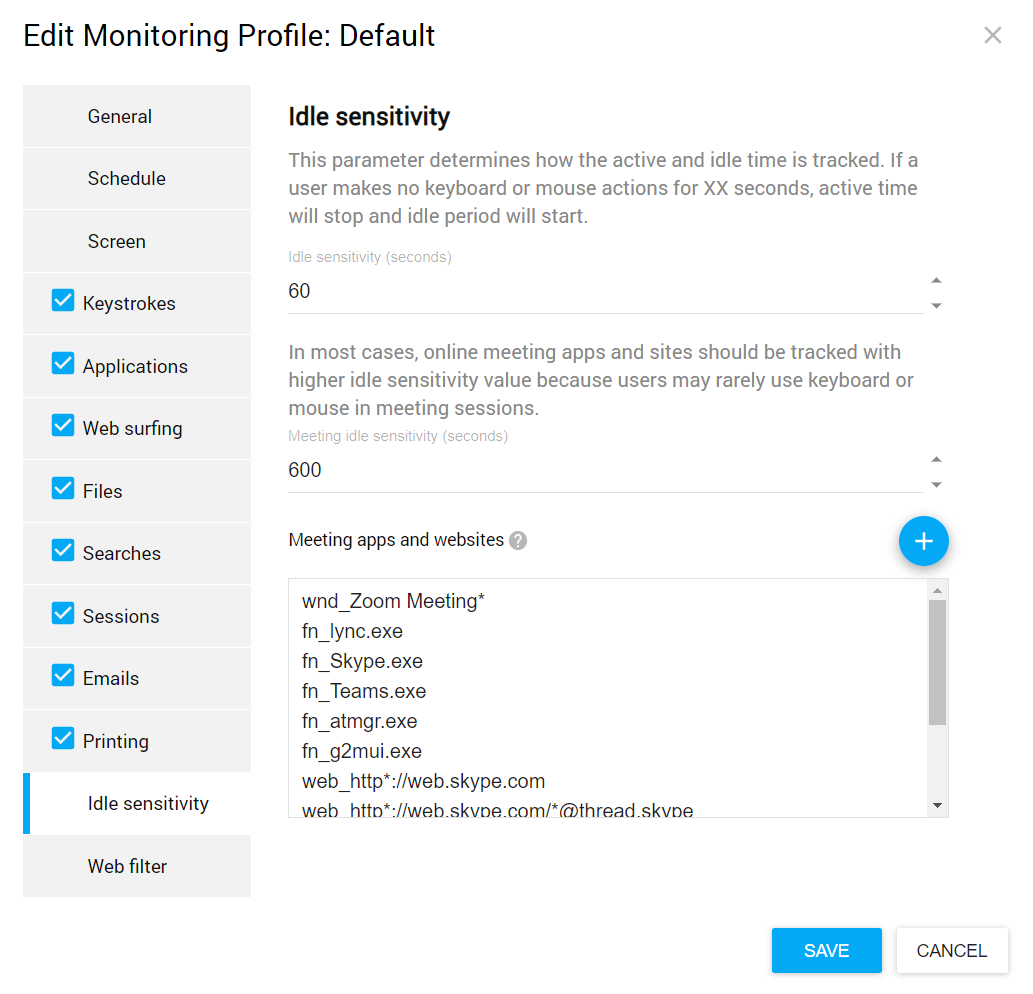Decrease meeting idle sensitivity value

936,485
